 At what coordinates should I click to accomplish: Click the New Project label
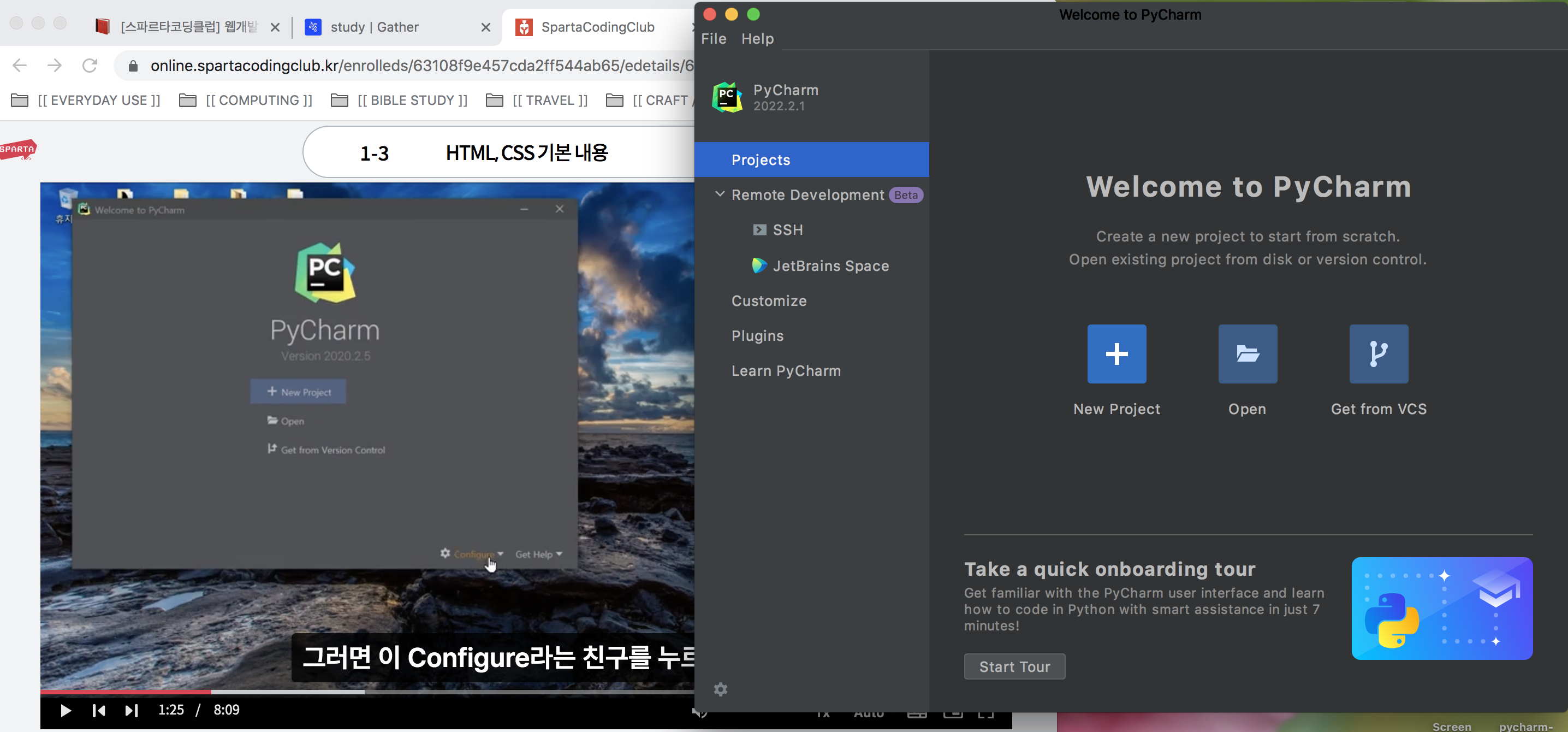tap(1116, 409)
